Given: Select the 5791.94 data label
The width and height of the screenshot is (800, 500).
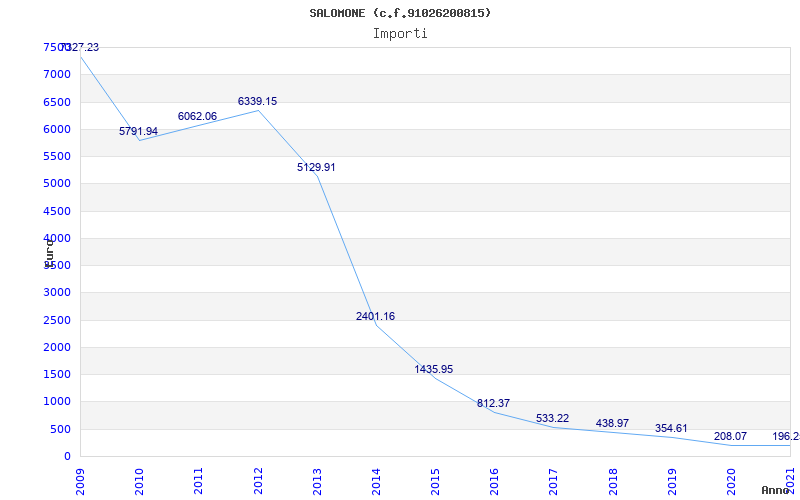Looking at the screenshot, I should (x=139, y=131).
